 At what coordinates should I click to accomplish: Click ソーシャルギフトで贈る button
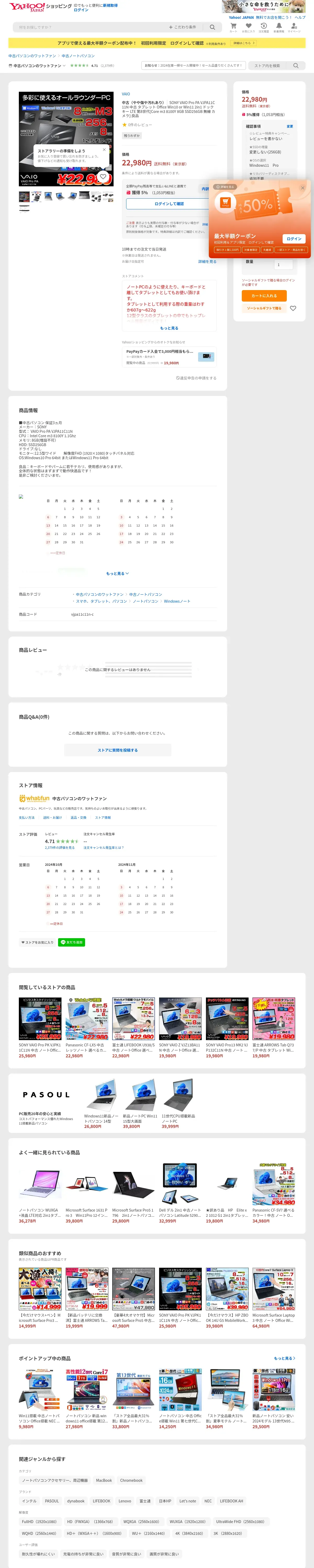[x=264, y=308]
